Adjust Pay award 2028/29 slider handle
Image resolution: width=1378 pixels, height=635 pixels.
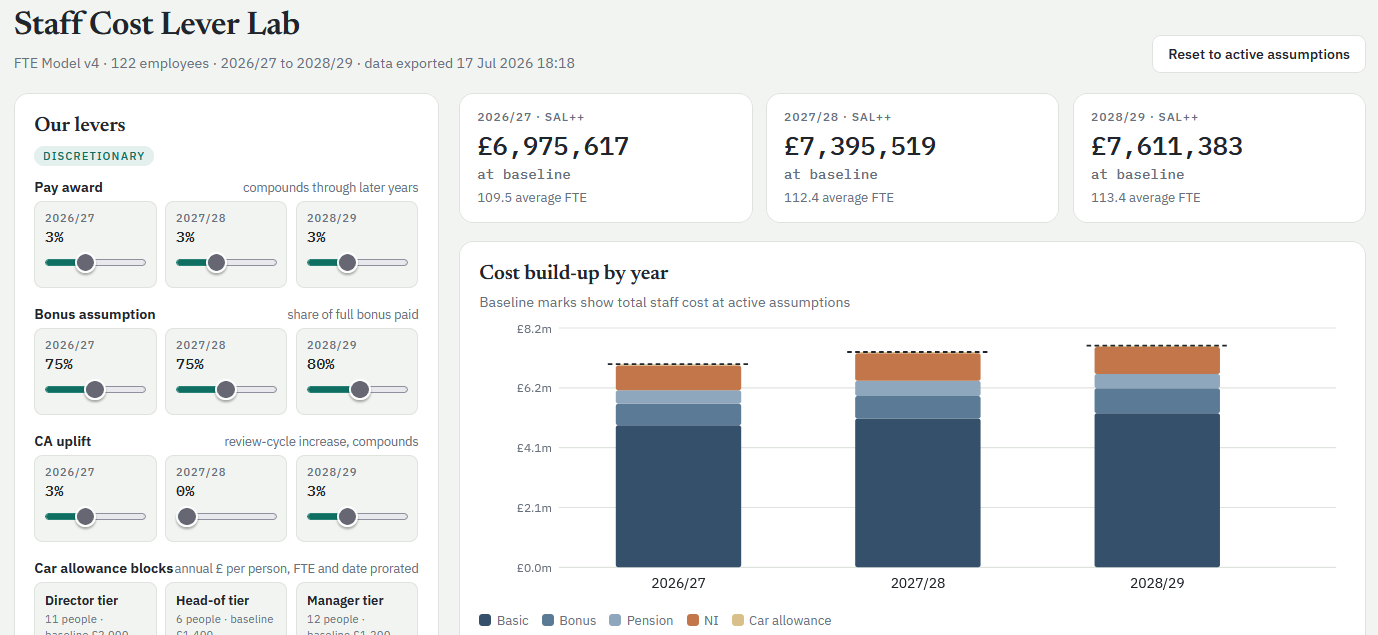(347, 262)
